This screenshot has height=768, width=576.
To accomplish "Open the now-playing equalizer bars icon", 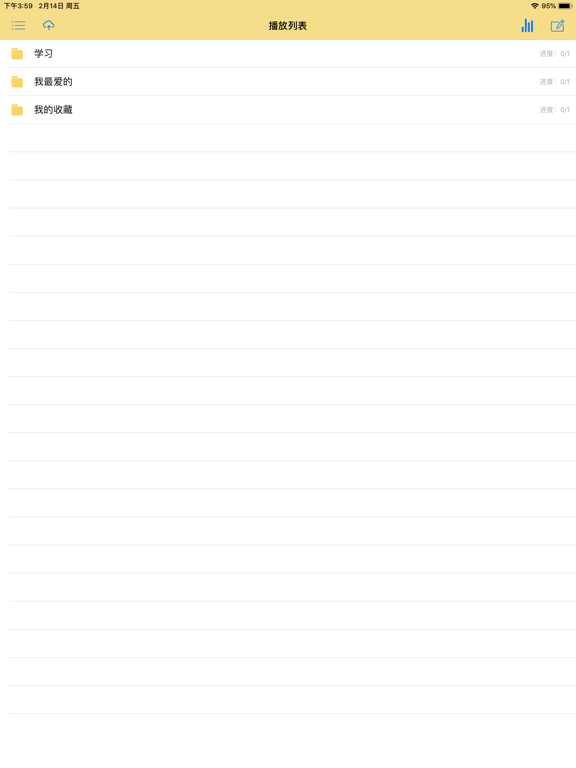I will (527, 25).
